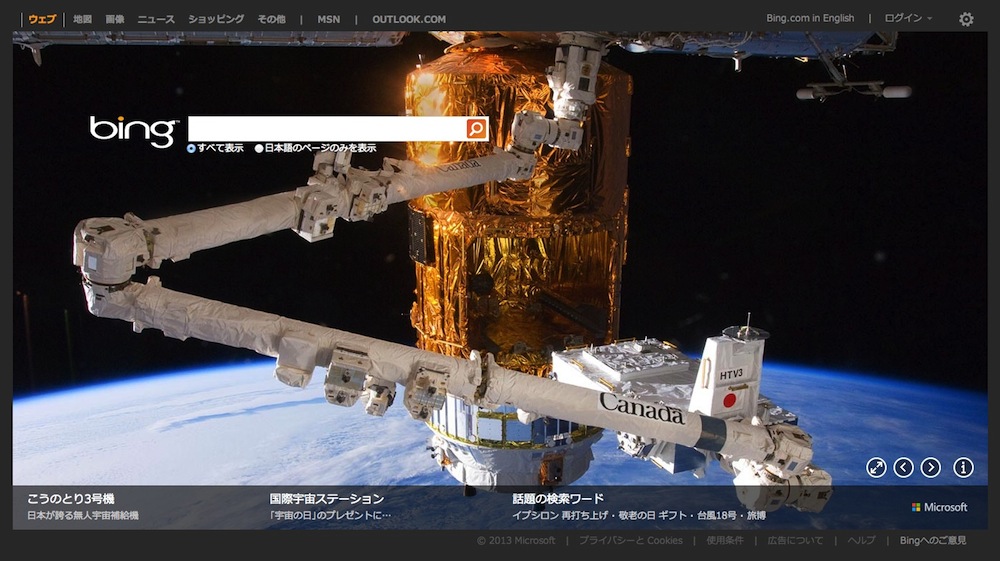Open the ログイン dropdown
The image size is (1000, 561).
pyautogui.click(x=907, y=19)
